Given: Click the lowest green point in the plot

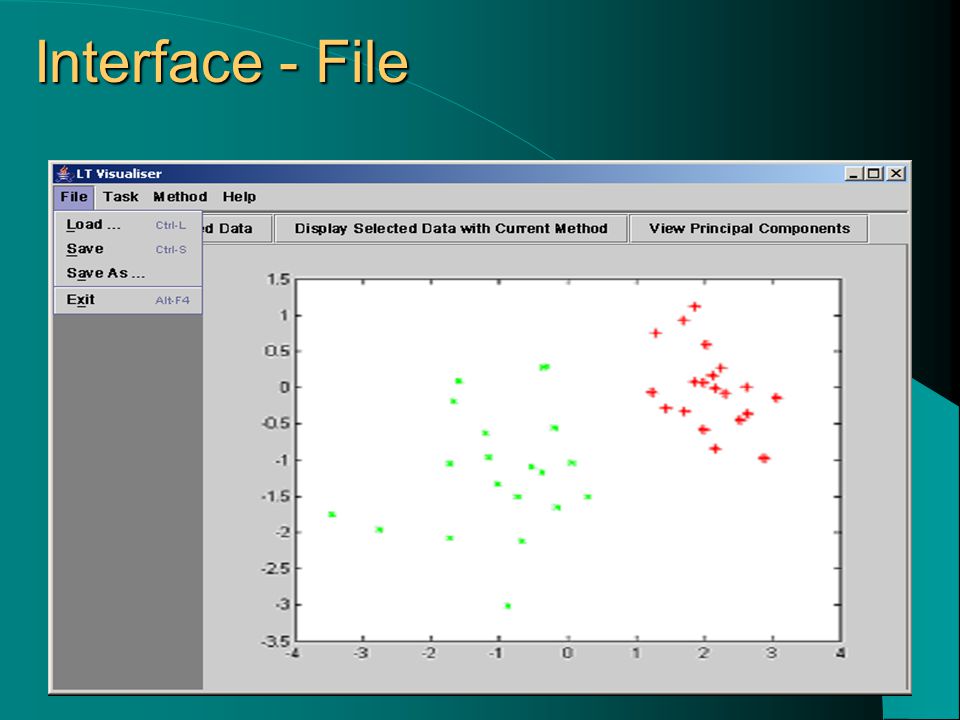Looking at the screenshot, I should tap(508, 606).
